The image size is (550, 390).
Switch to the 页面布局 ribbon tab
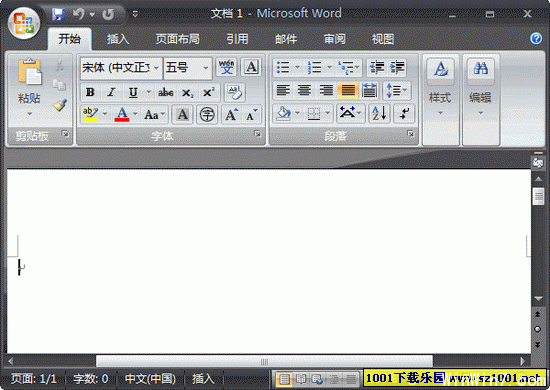[177, 39]
